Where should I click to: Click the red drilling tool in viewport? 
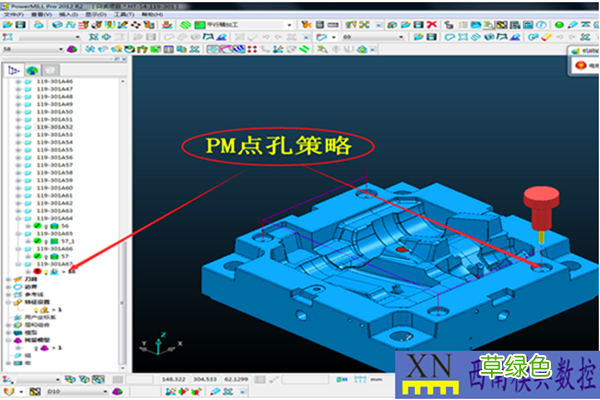(541, 212)
